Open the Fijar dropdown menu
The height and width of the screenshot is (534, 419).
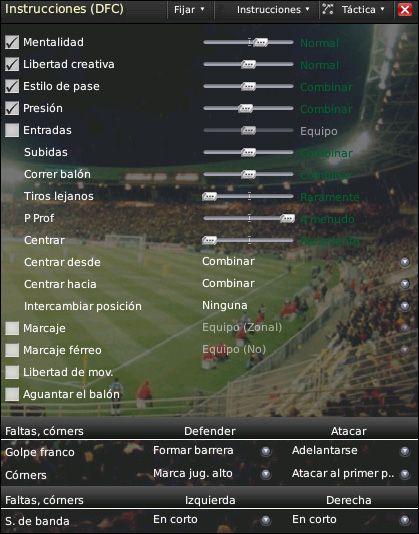tap(189, 10)
